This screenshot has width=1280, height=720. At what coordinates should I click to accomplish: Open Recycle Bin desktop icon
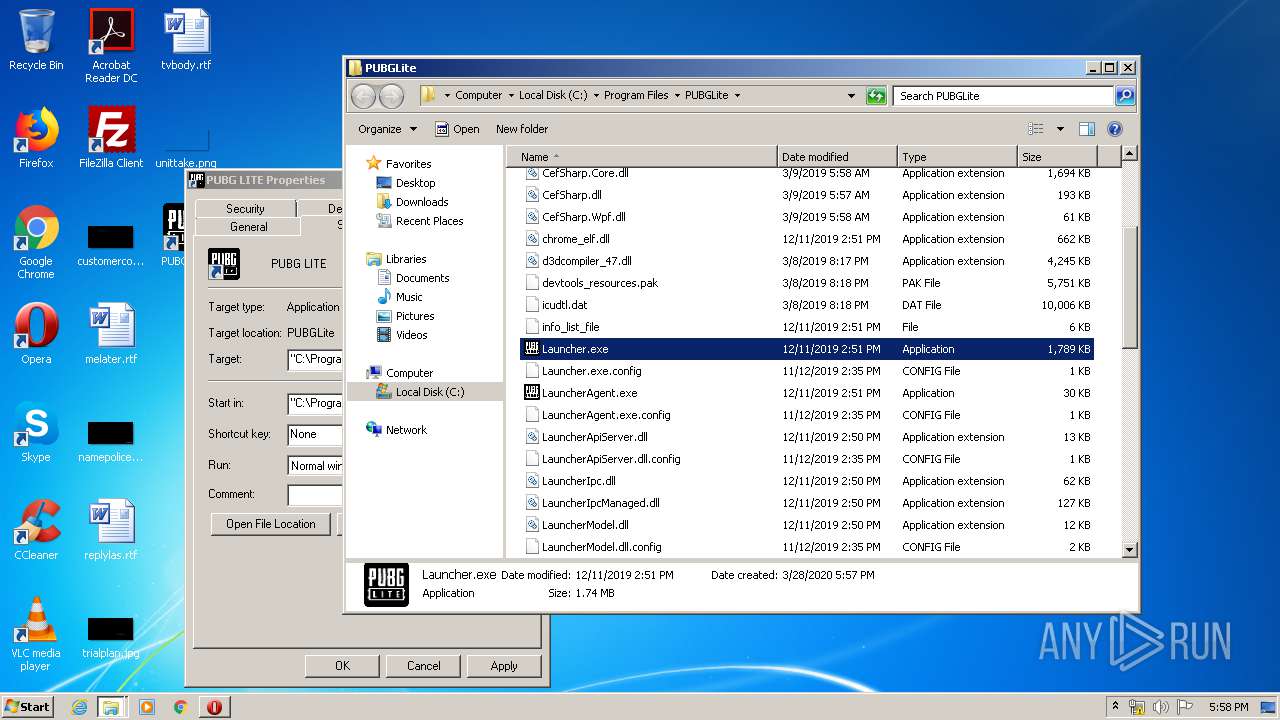pyautogui.click(x=36, y=41)
